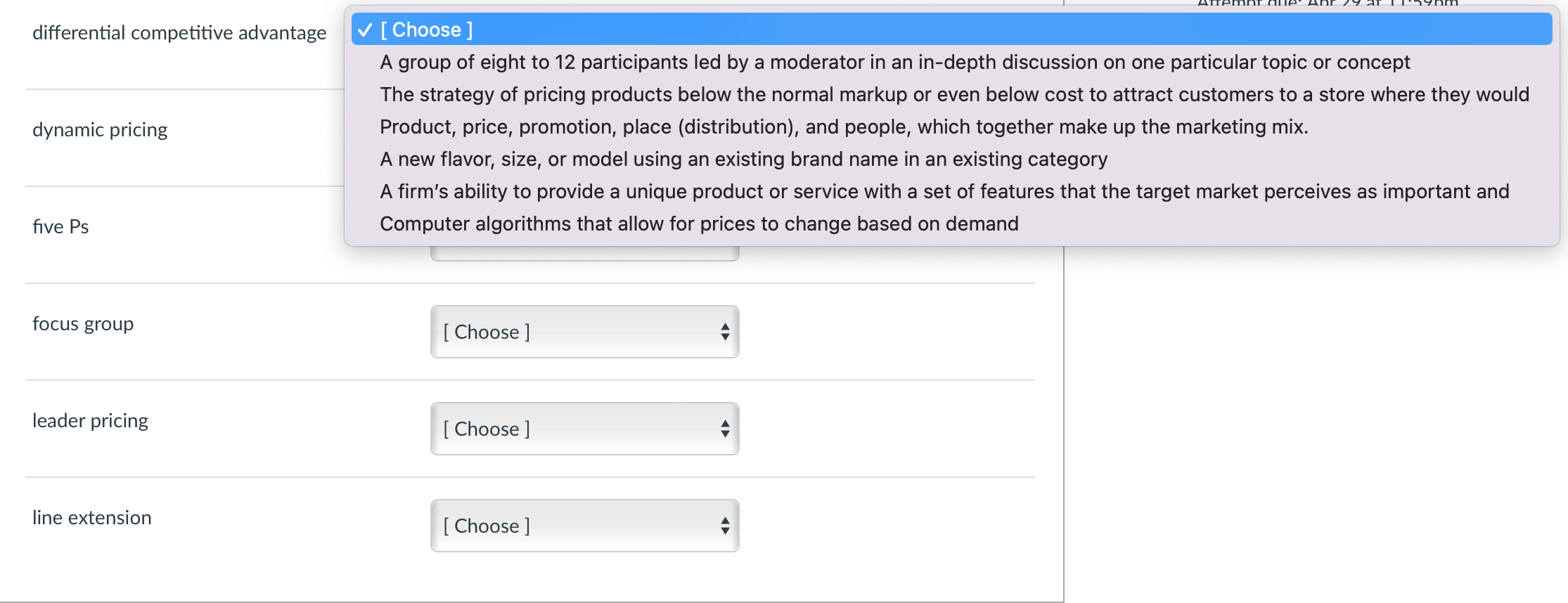Click the "five Ps" term label
Viewport: 1568px width, 603px height.
(x=60, y=226)
